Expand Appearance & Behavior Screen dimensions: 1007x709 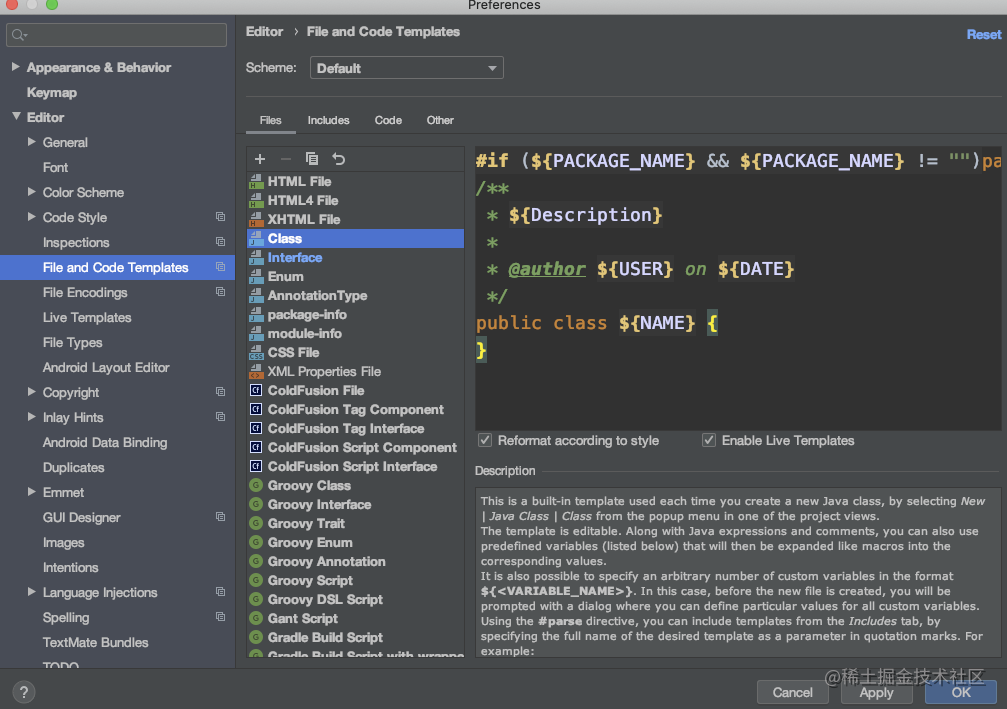[15, 67]
